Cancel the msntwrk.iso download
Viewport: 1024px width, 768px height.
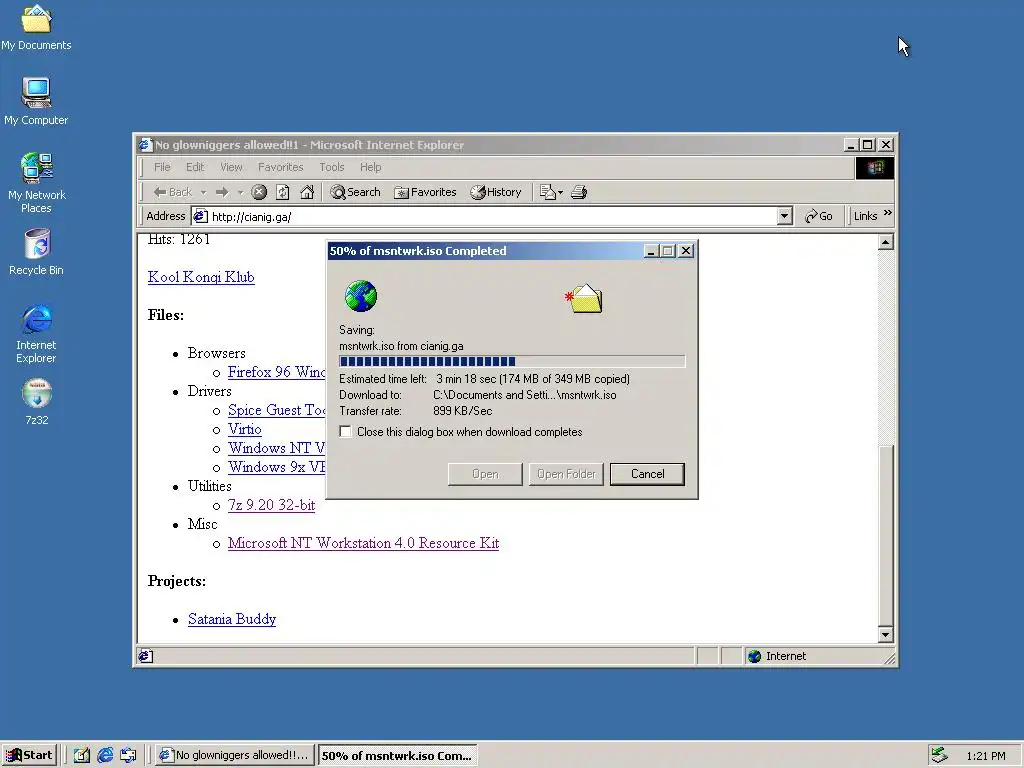coord(647,474)
